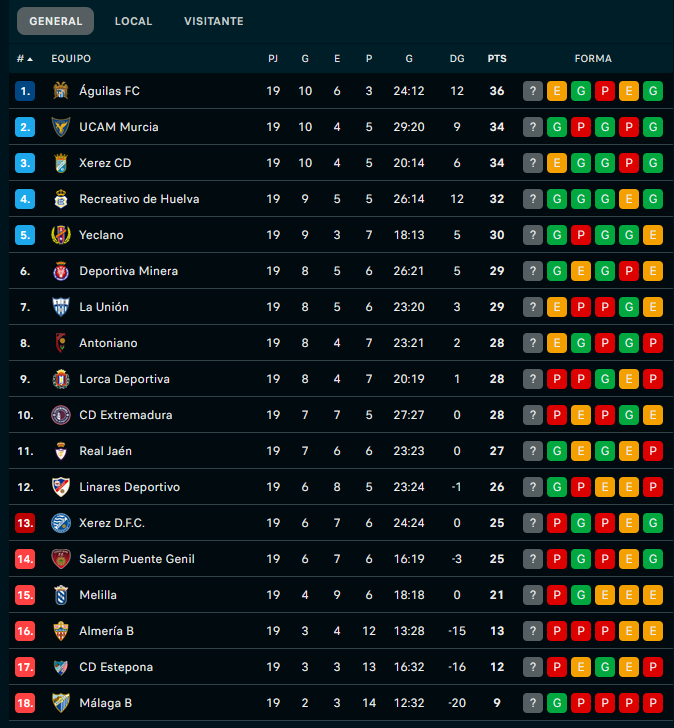Click the Almería B club badge
674x728 pixels.
tap(60, 631)
